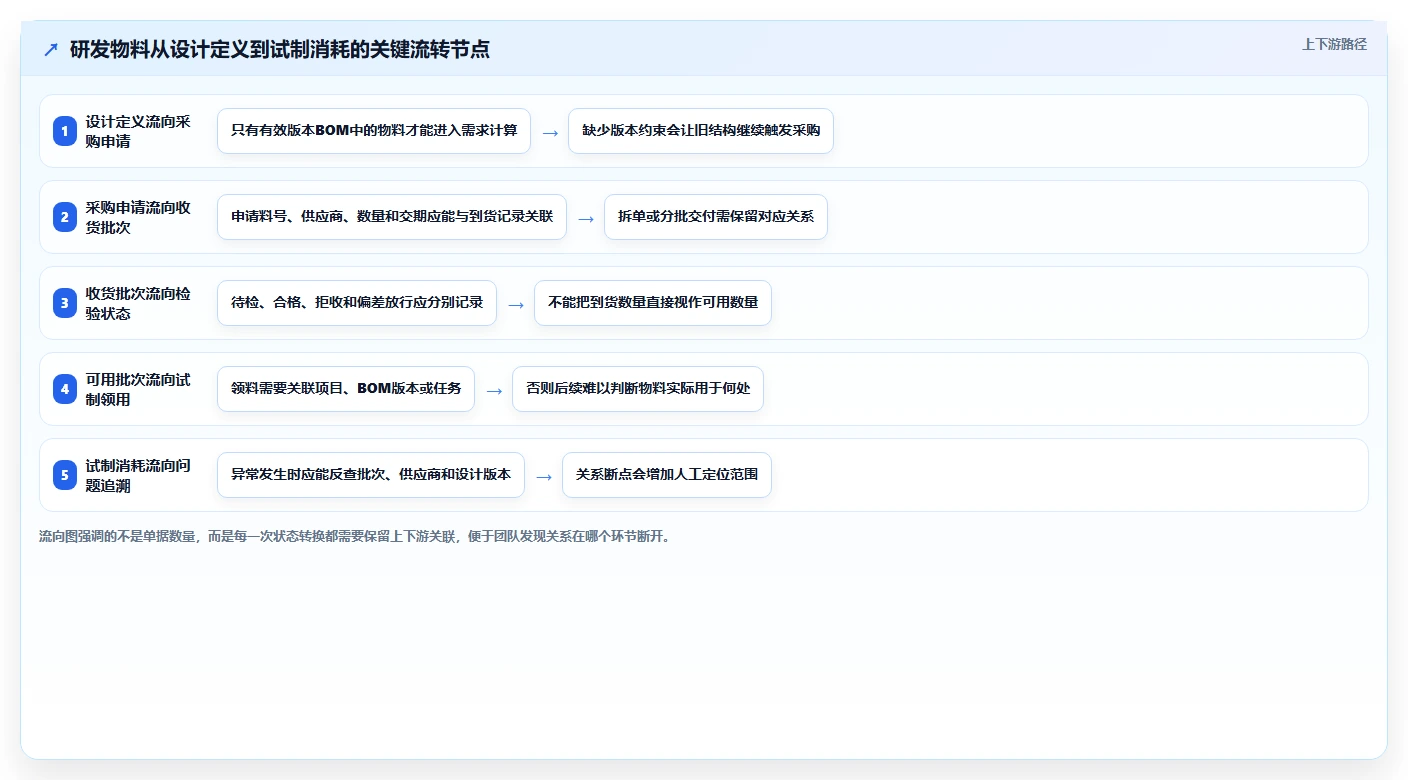This screenshot has height=780, width=1408.
Task: Click the 待检、合格、拒收和偏差放行 box
Action: pos(357,303)
